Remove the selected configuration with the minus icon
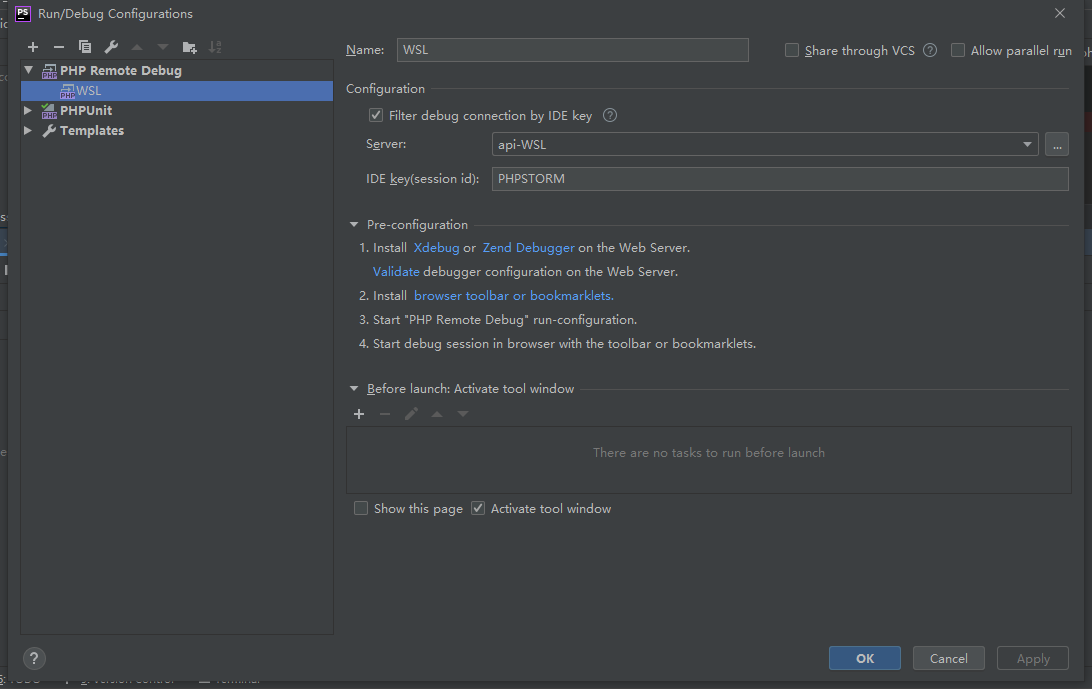This screenshot has height=689, width=1092. tap(58, 47)
